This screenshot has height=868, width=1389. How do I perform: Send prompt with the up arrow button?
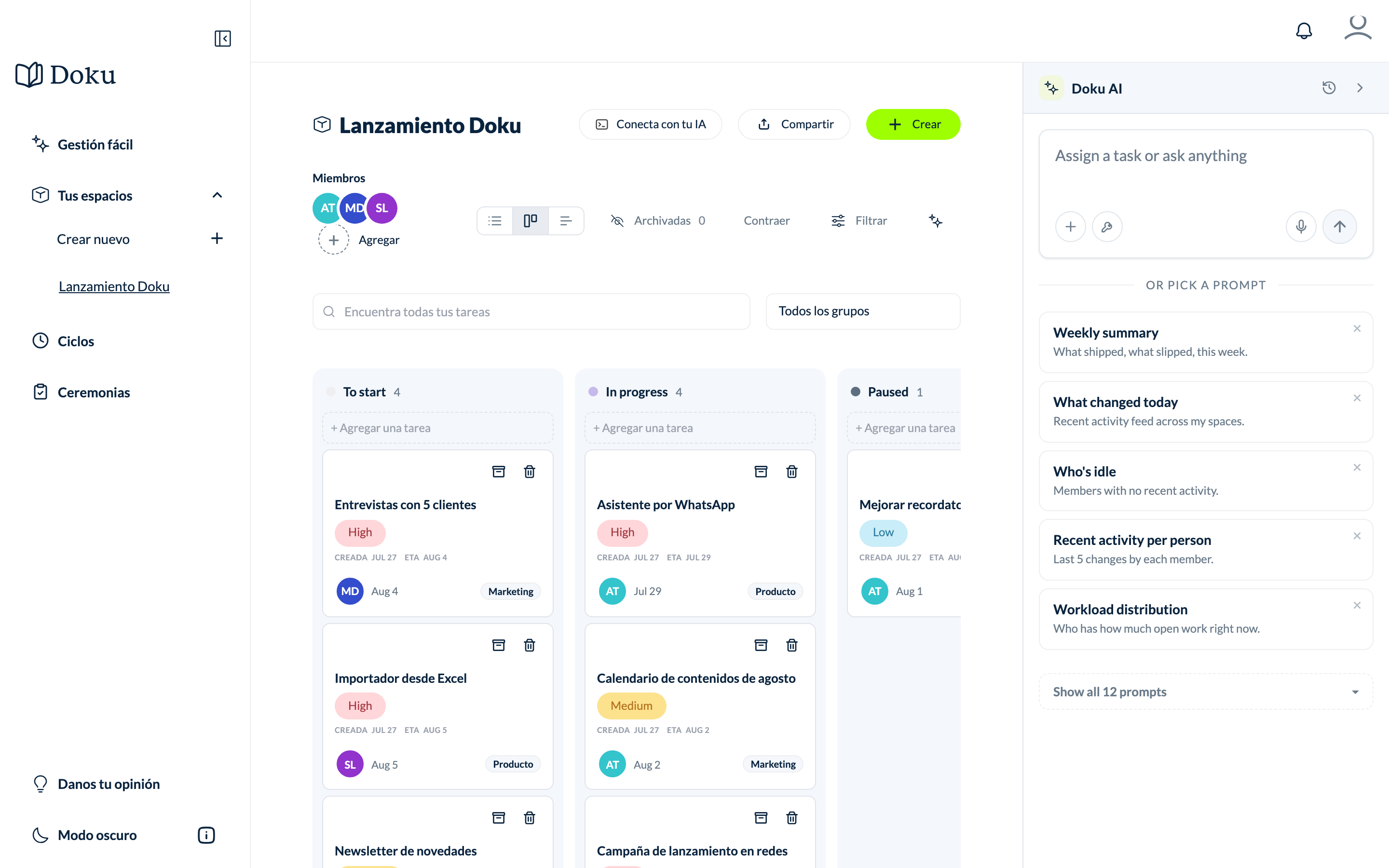tap(1340, 227)
